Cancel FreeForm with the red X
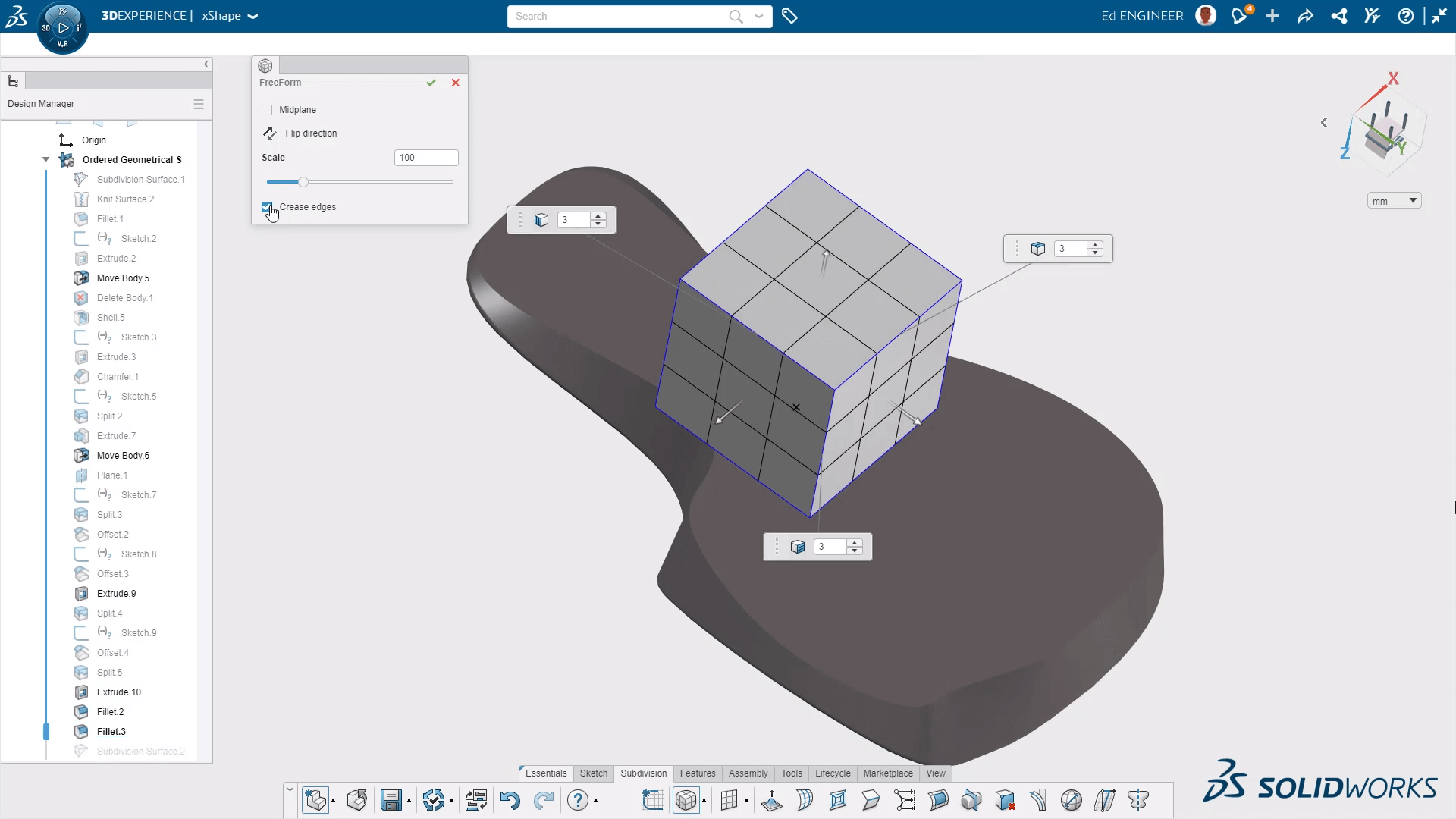Screen dimensions: 1456x819 pyautogui.click(x=456, y=83)
